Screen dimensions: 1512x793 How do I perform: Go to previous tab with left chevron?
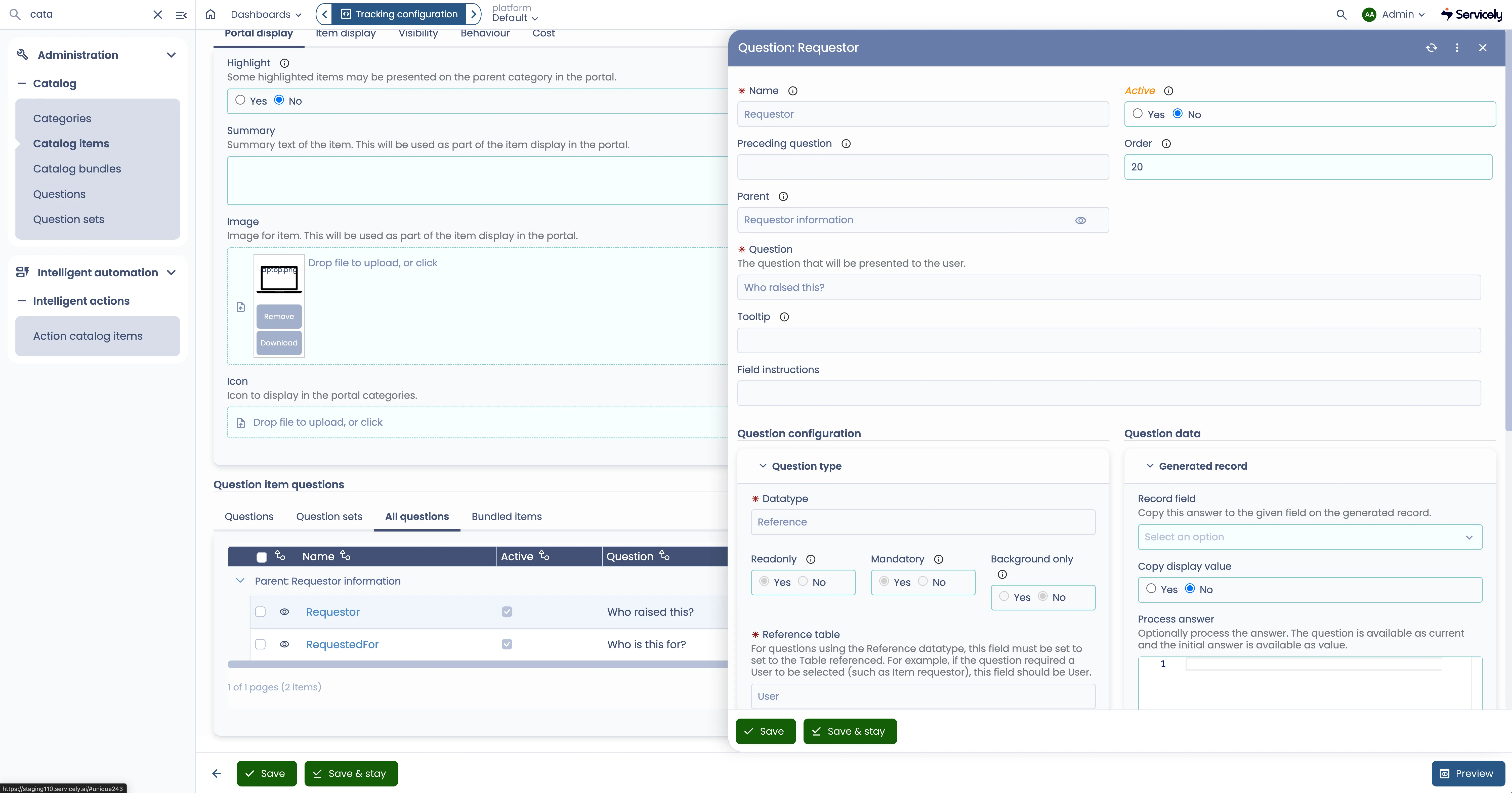(x=325, y=14)
